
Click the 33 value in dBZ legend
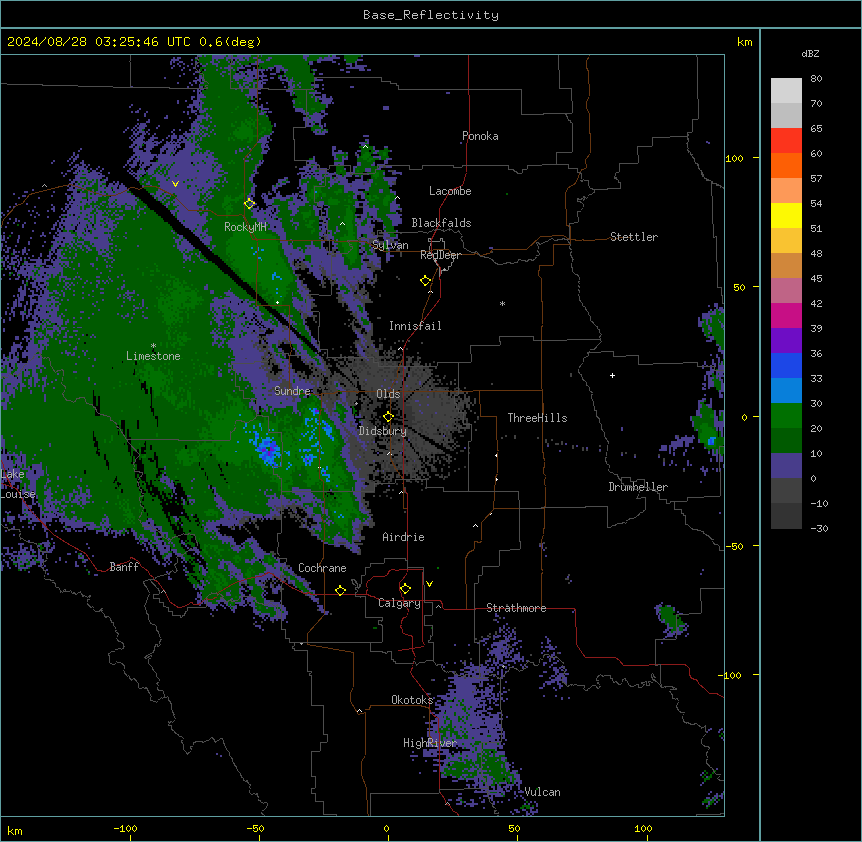816,378
